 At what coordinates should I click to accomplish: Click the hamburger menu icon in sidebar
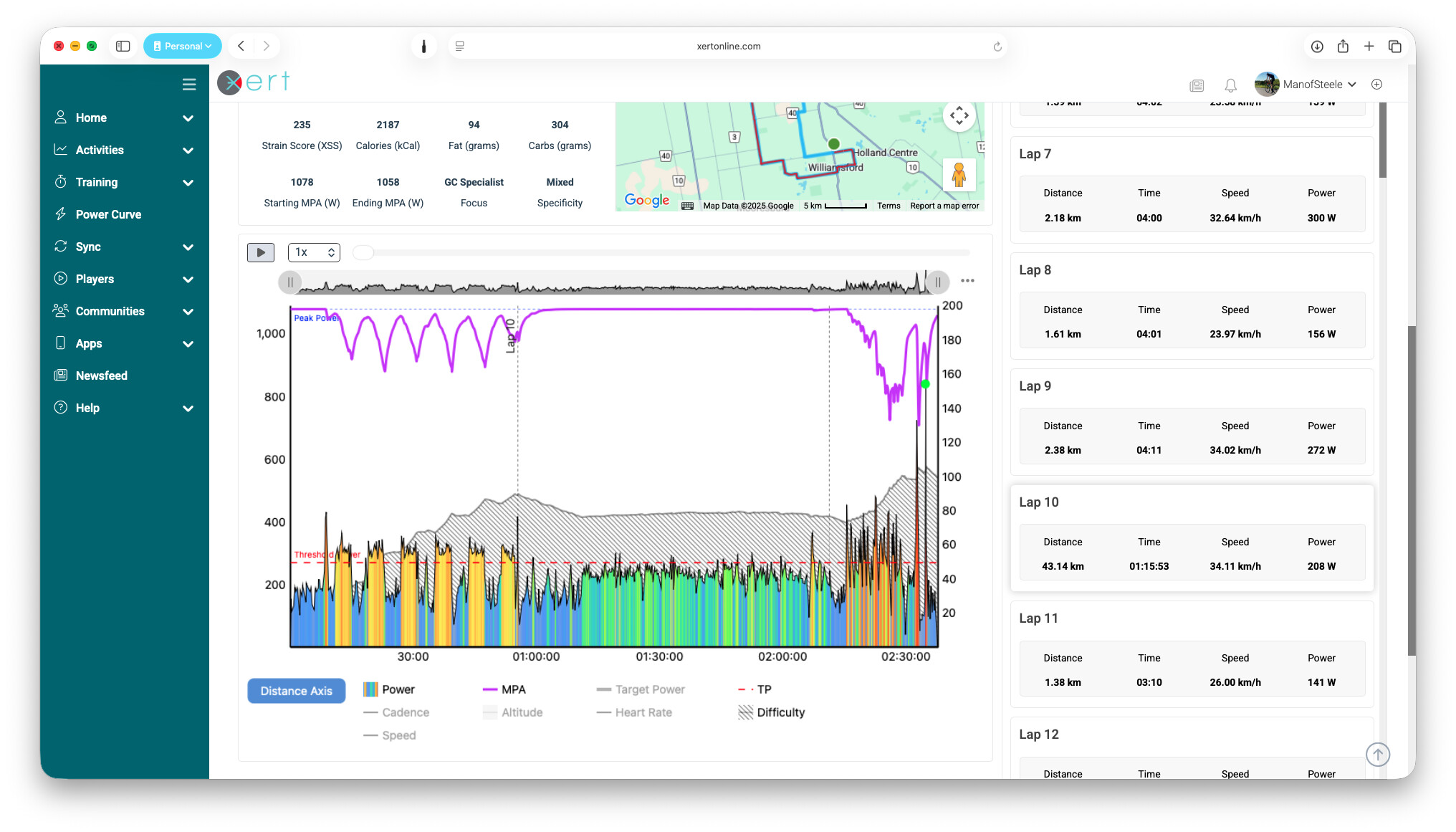pos(189,85)
